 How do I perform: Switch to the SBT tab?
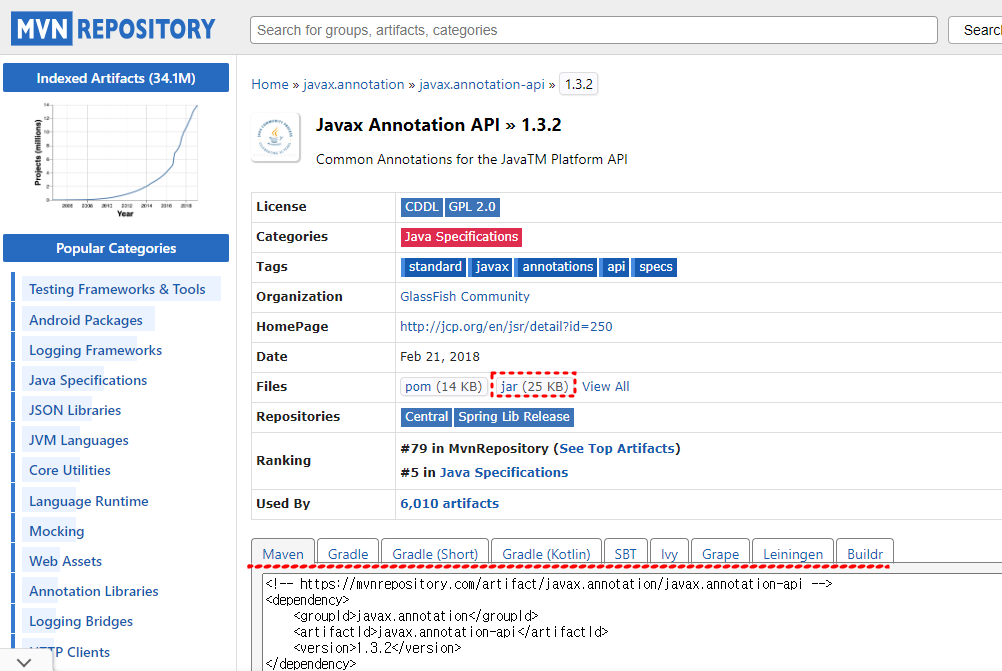(x=625, y=553)
